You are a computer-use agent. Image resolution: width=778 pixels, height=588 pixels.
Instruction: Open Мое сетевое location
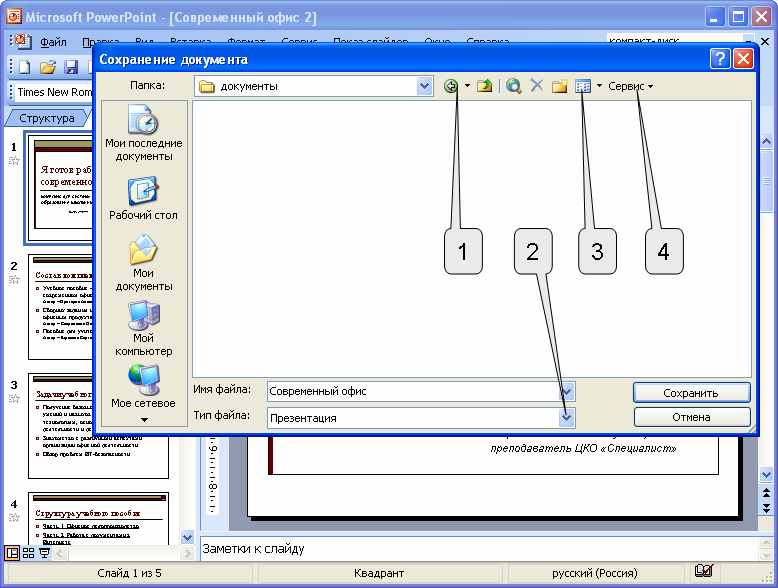coord(143,387)
